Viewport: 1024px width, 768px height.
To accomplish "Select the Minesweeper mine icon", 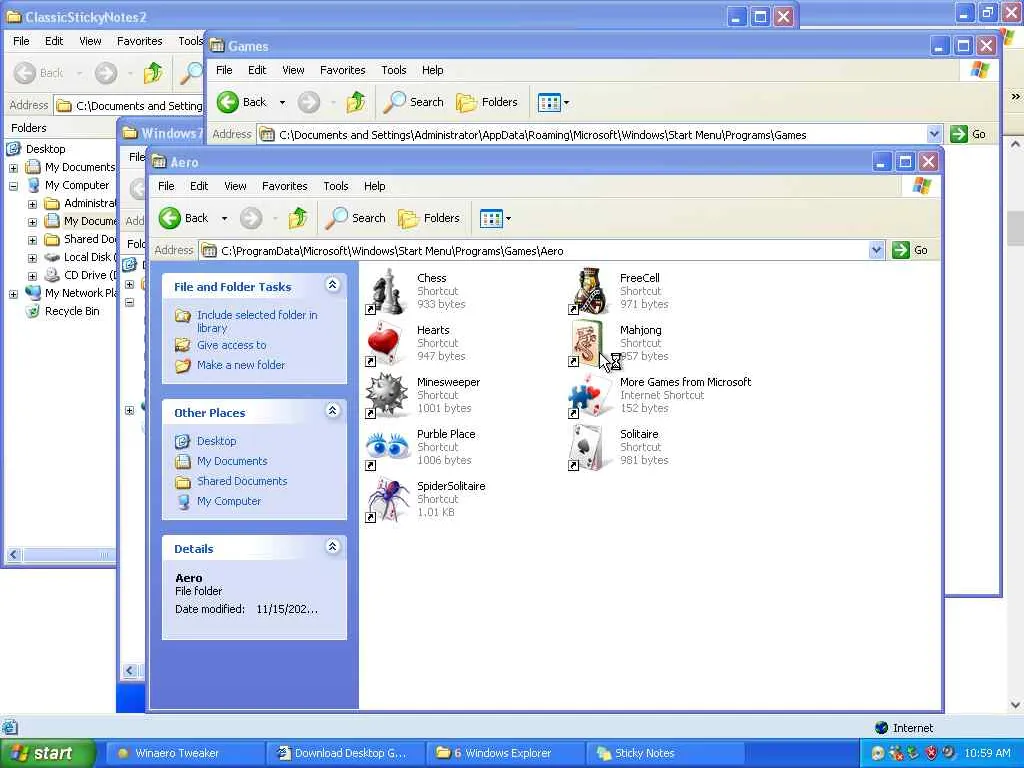I will (x=387, y=396).
